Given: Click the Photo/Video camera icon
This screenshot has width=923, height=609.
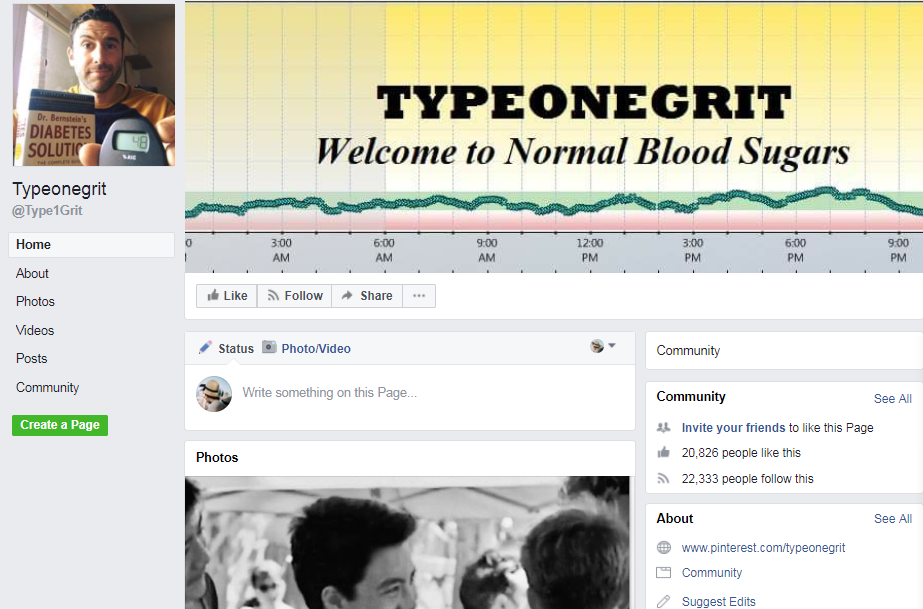Looking at the screenshot, I should [269, 347].
